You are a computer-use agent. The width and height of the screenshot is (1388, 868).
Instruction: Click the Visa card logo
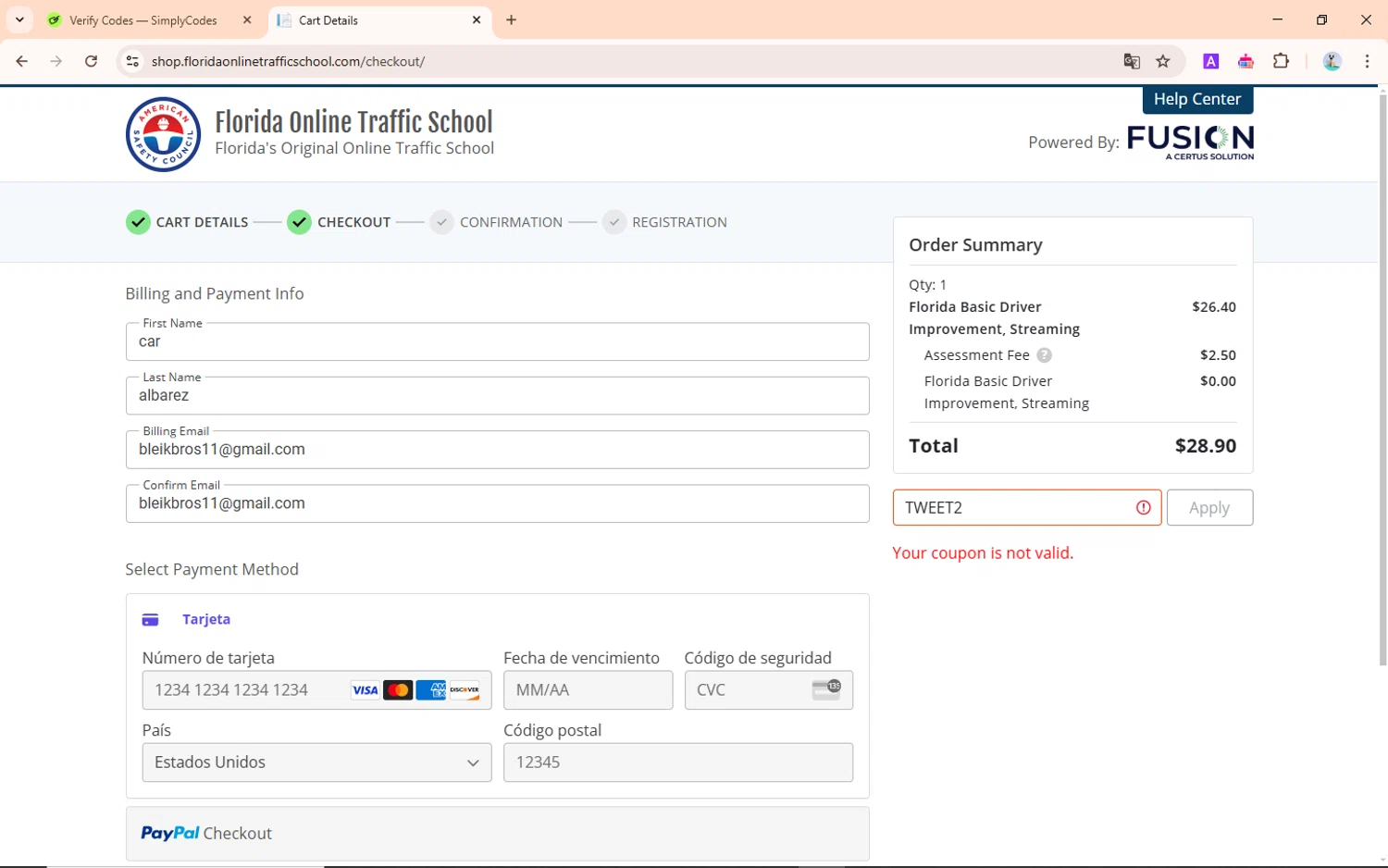coord(365,690)
